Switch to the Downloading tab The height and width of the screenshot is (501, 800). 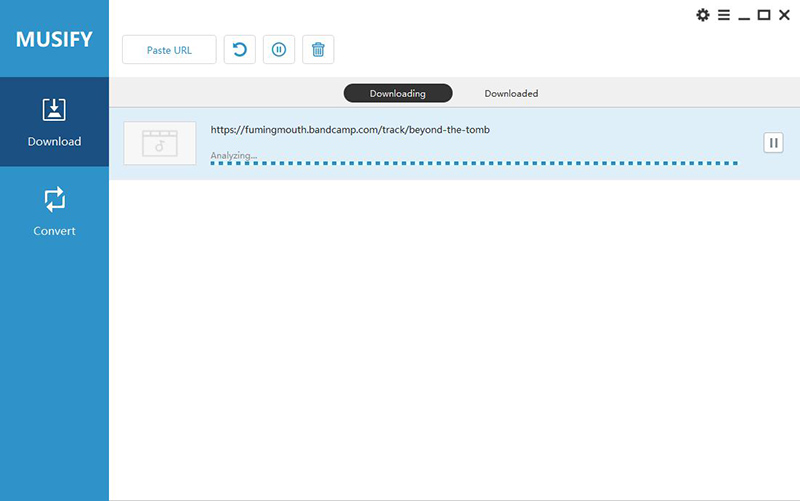tap(398, 93)
